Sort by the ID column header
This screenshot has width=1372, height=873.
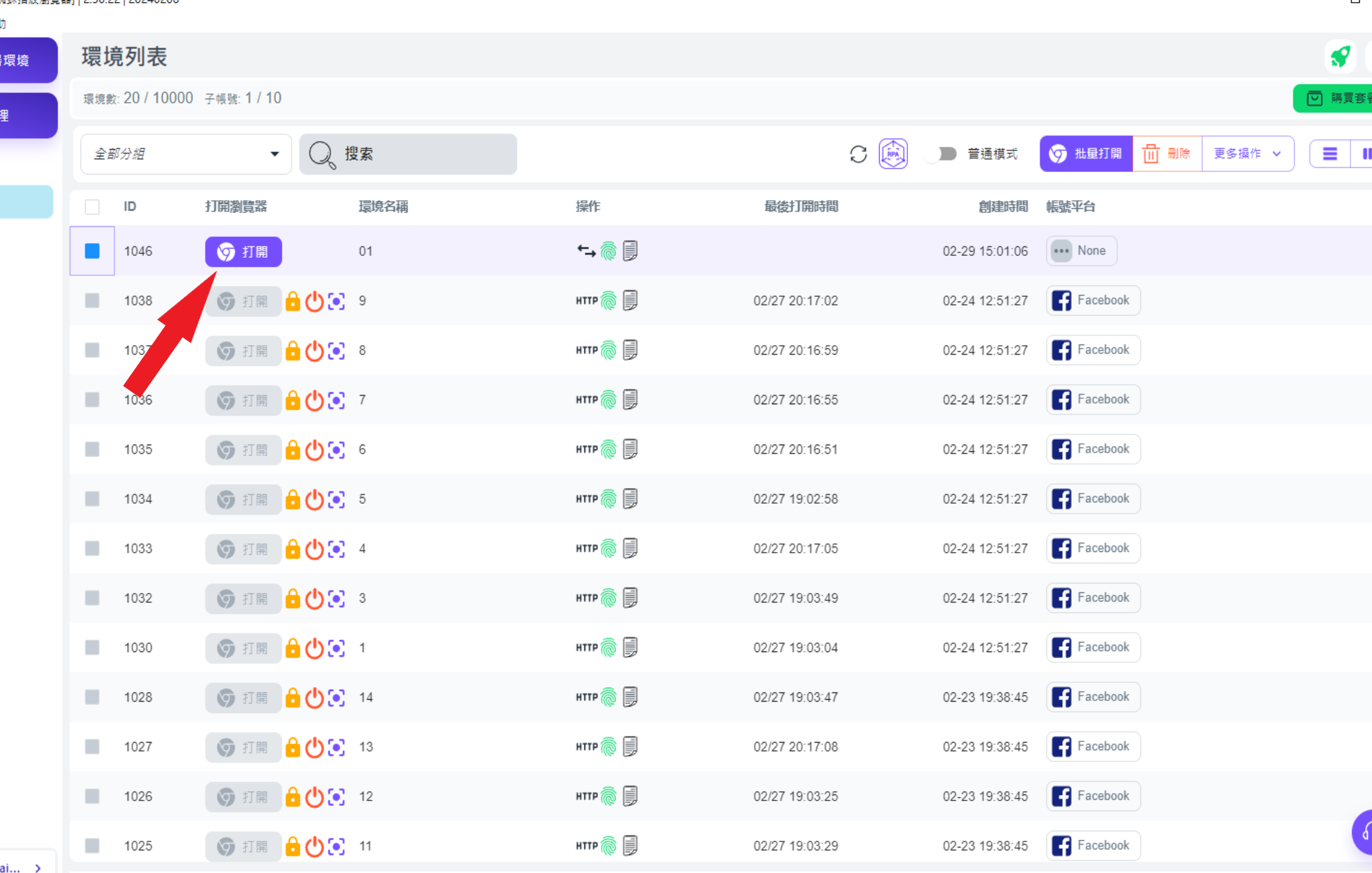click(130, 207)
